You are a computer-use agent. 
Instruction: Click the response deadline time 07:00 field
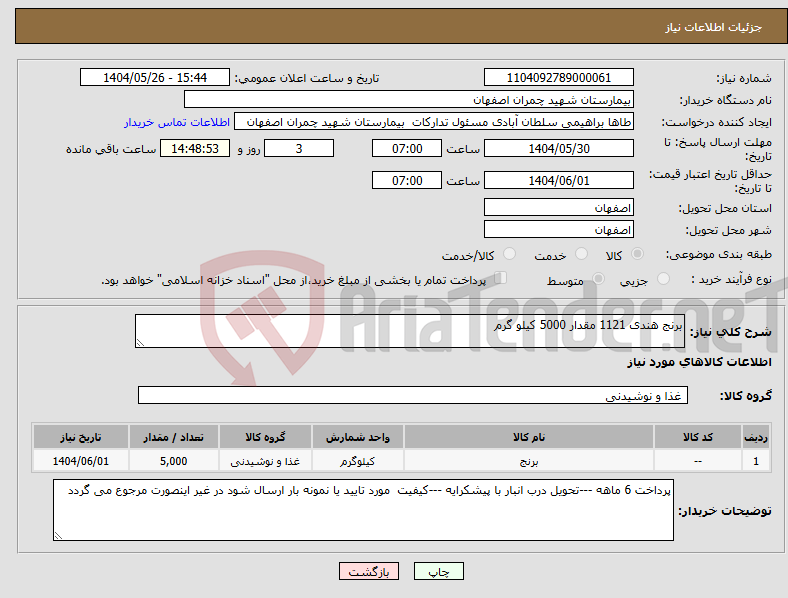pos(407,148)
